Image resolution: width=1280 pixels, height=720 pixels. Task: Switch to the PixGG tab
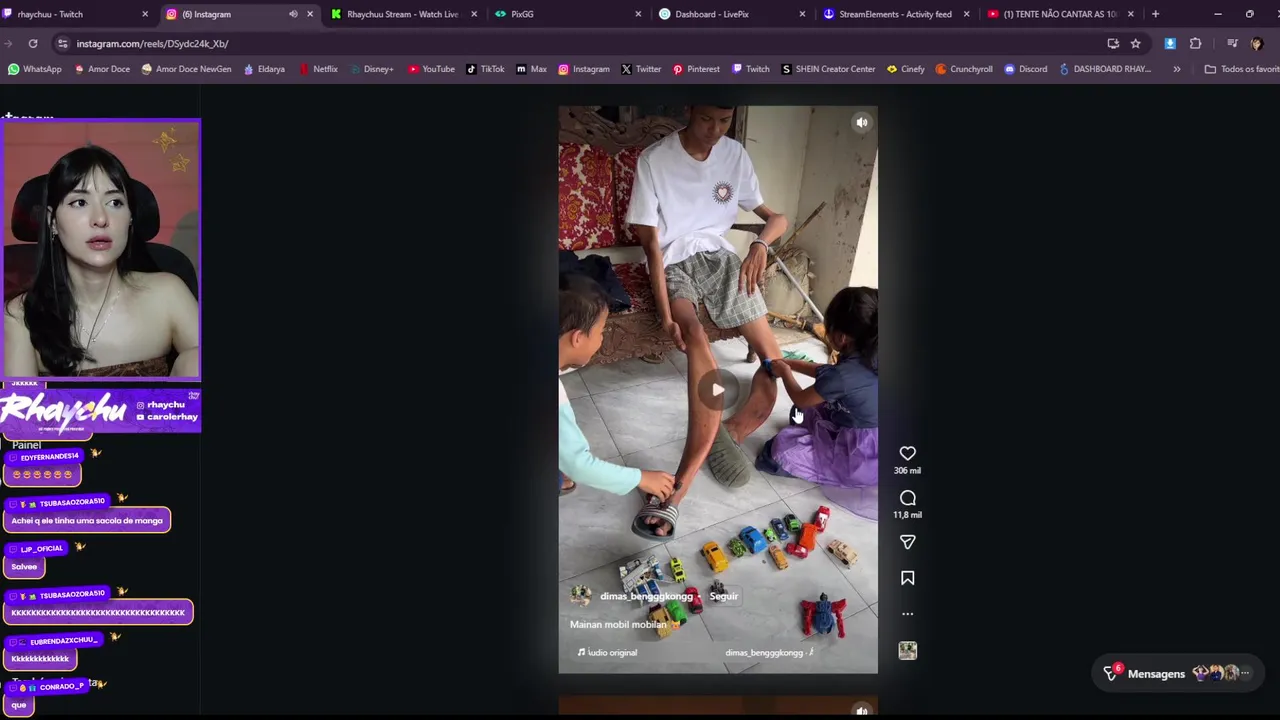pyautogui.click(x=567, y=14)
